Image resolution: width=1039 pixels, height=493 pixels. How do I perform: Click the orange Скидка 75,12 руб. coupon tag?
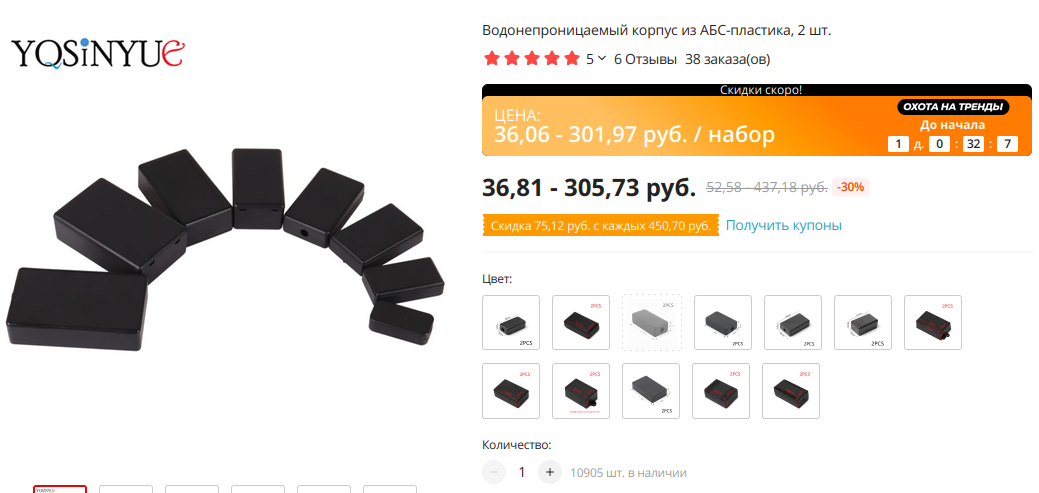[601, 226]
